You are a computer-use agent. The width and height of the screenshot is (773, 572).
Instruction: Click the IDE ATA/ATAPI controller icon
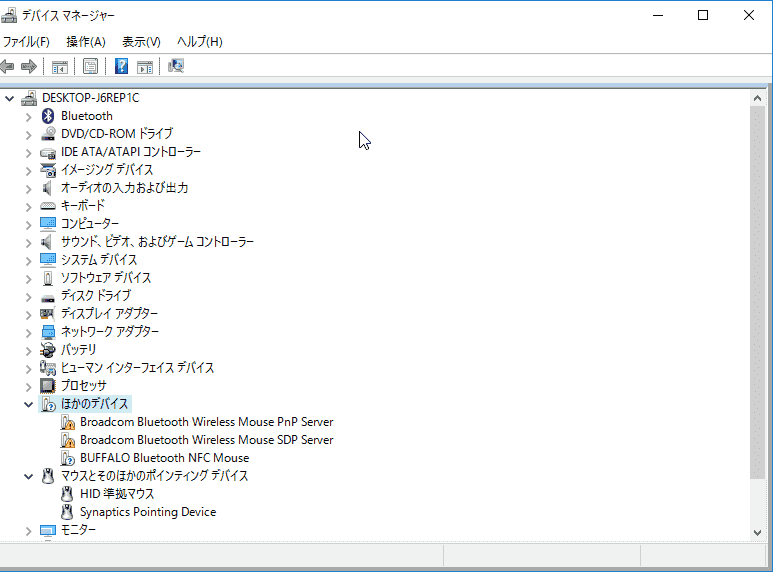[48, 152]
